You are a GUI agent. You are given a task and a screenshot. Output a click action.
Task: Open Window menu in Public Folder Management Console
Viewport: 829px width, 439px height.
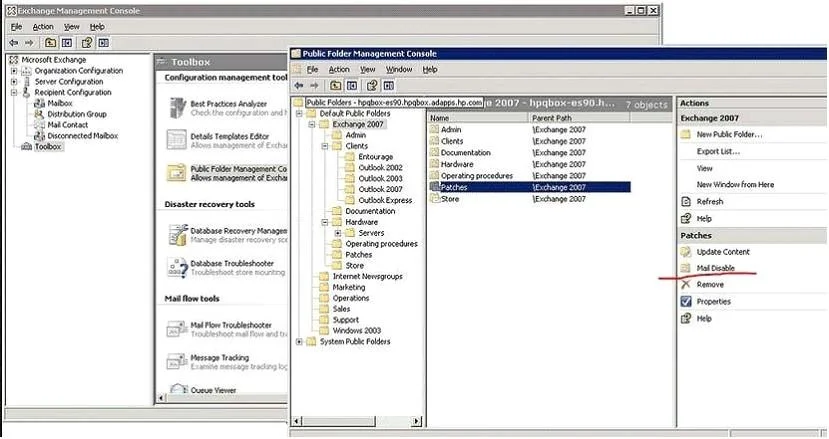pyautogui.click(x=399, y=69)
